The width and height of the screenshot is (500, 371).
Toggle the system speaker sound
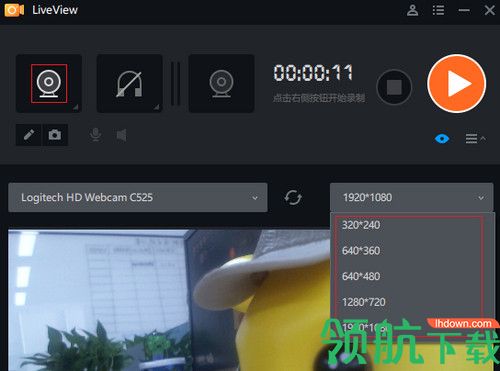[x=121, y=135]
